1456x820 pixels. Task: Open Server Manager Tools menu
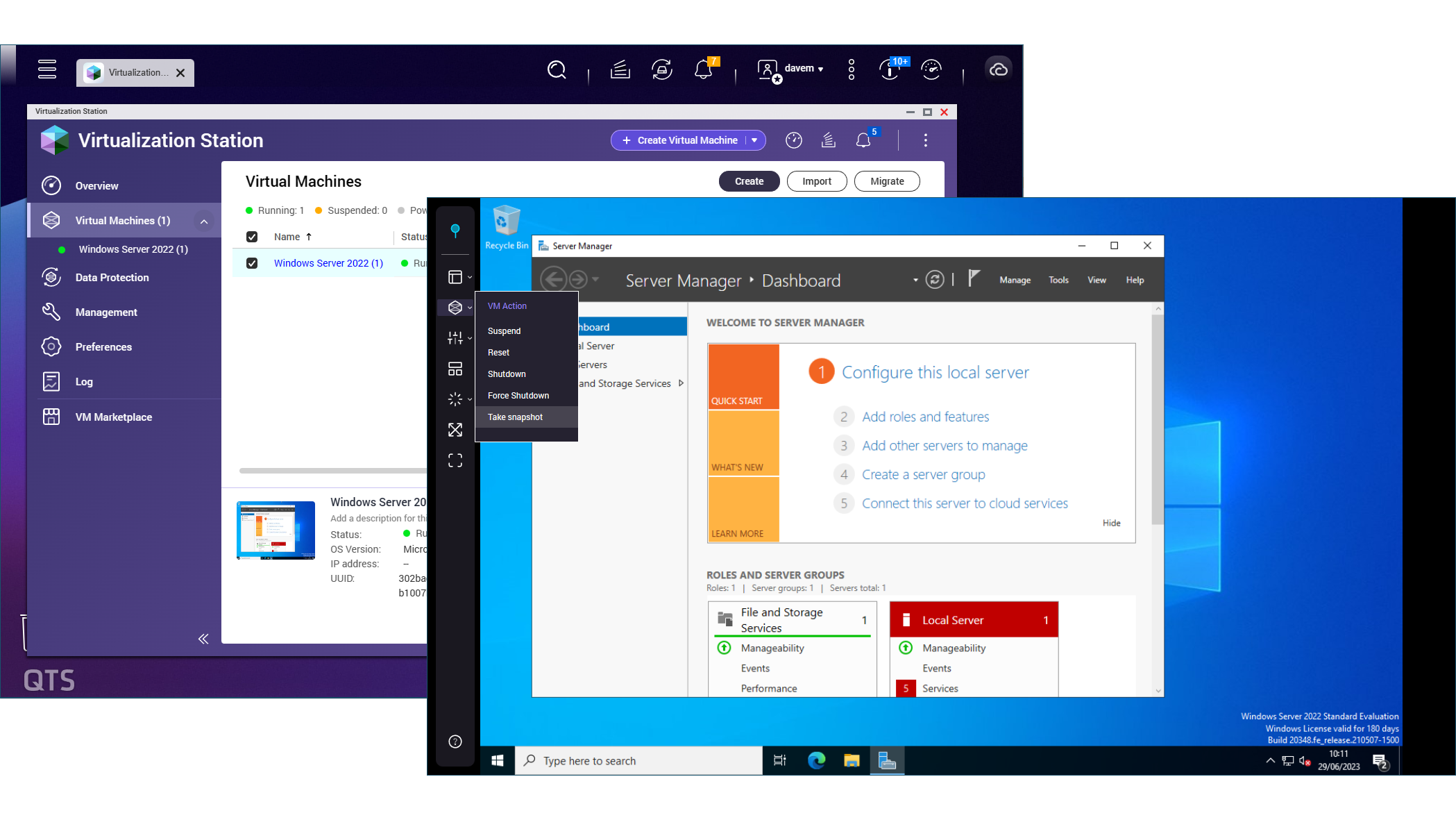(x=1058, y=280)
